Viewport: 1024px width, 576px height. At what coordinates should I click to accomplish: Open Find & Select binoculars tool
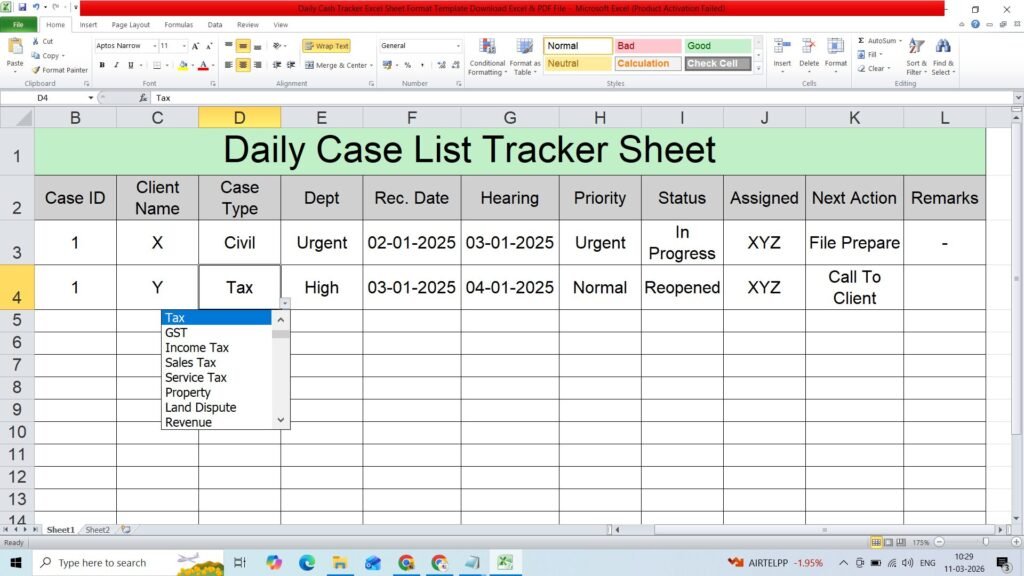pos(943,57)
